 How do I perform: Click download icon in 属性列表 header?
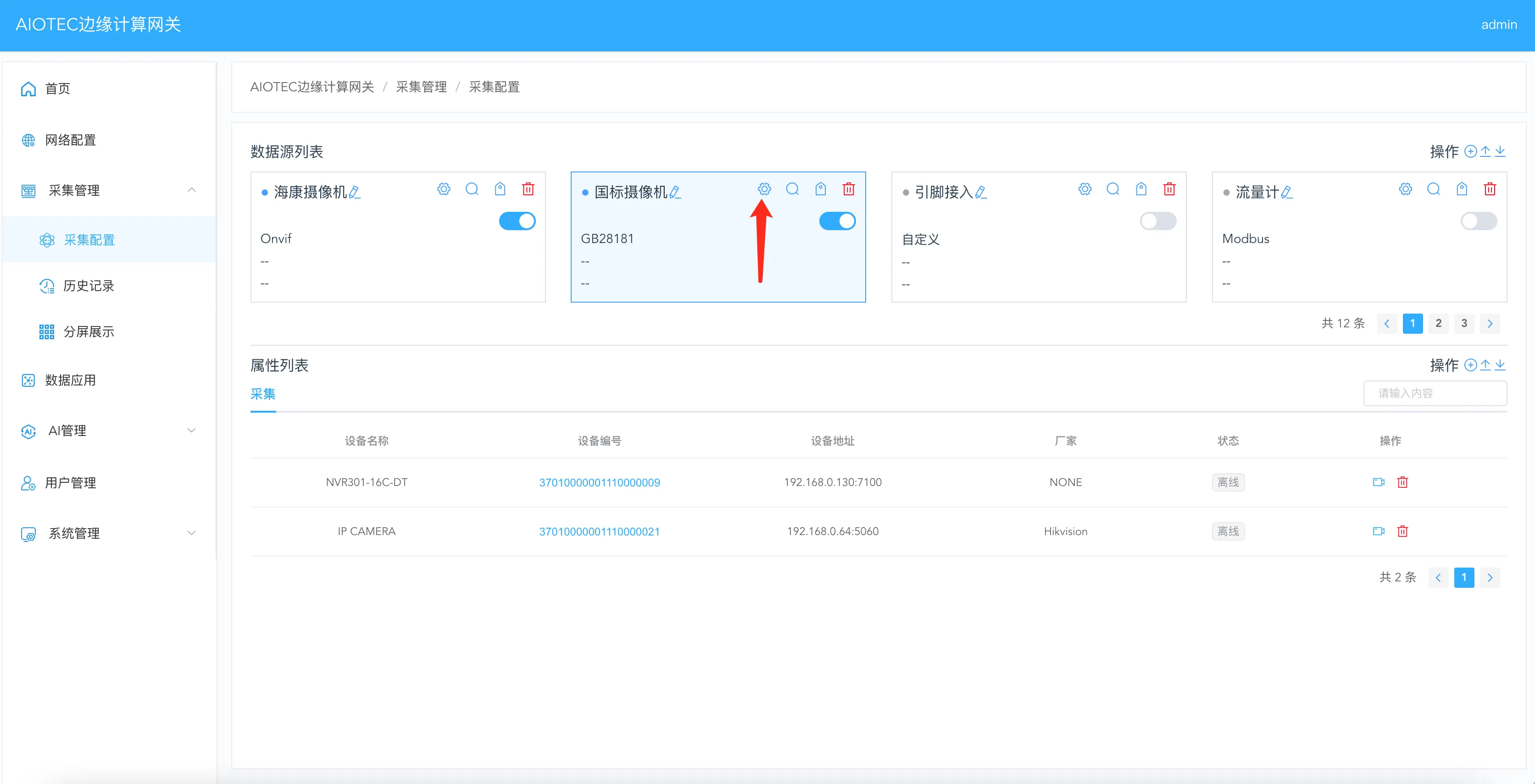[1500, 364]
